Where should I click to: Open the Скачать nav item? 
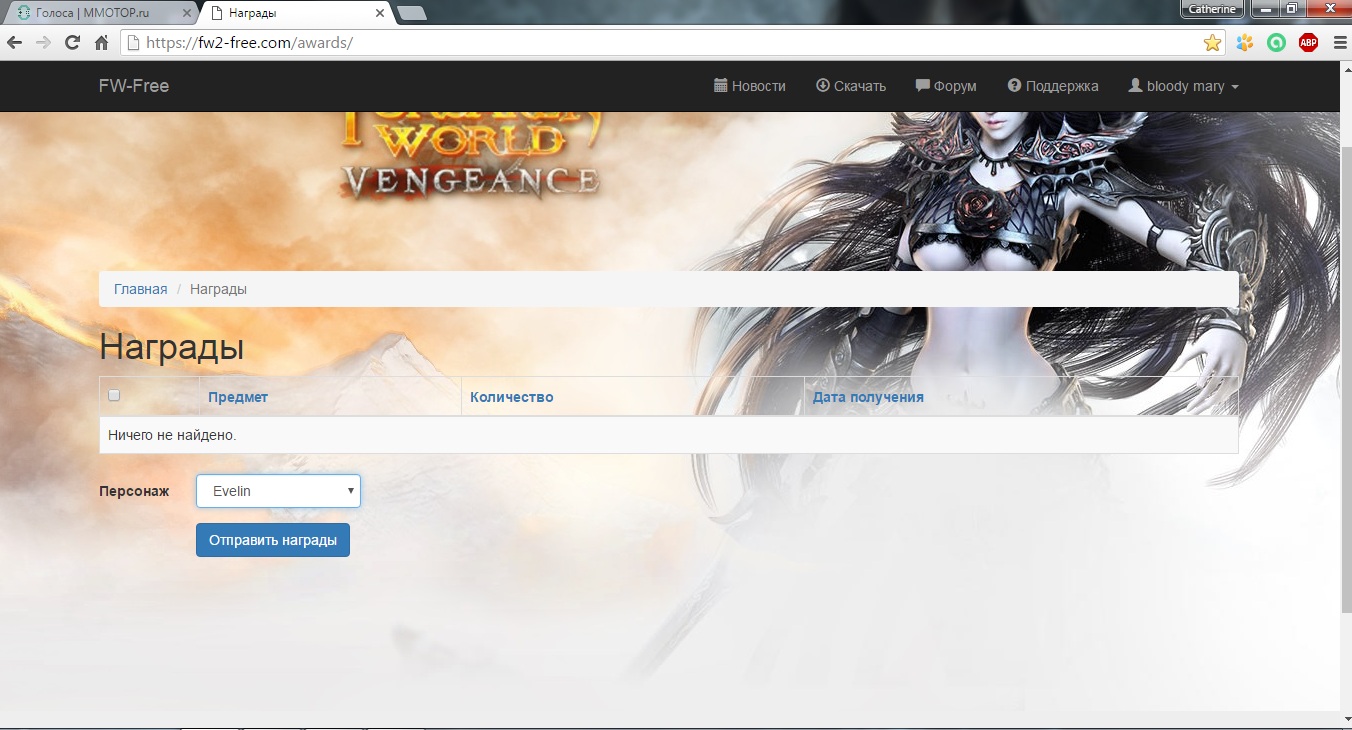click(x=851, y=86)
